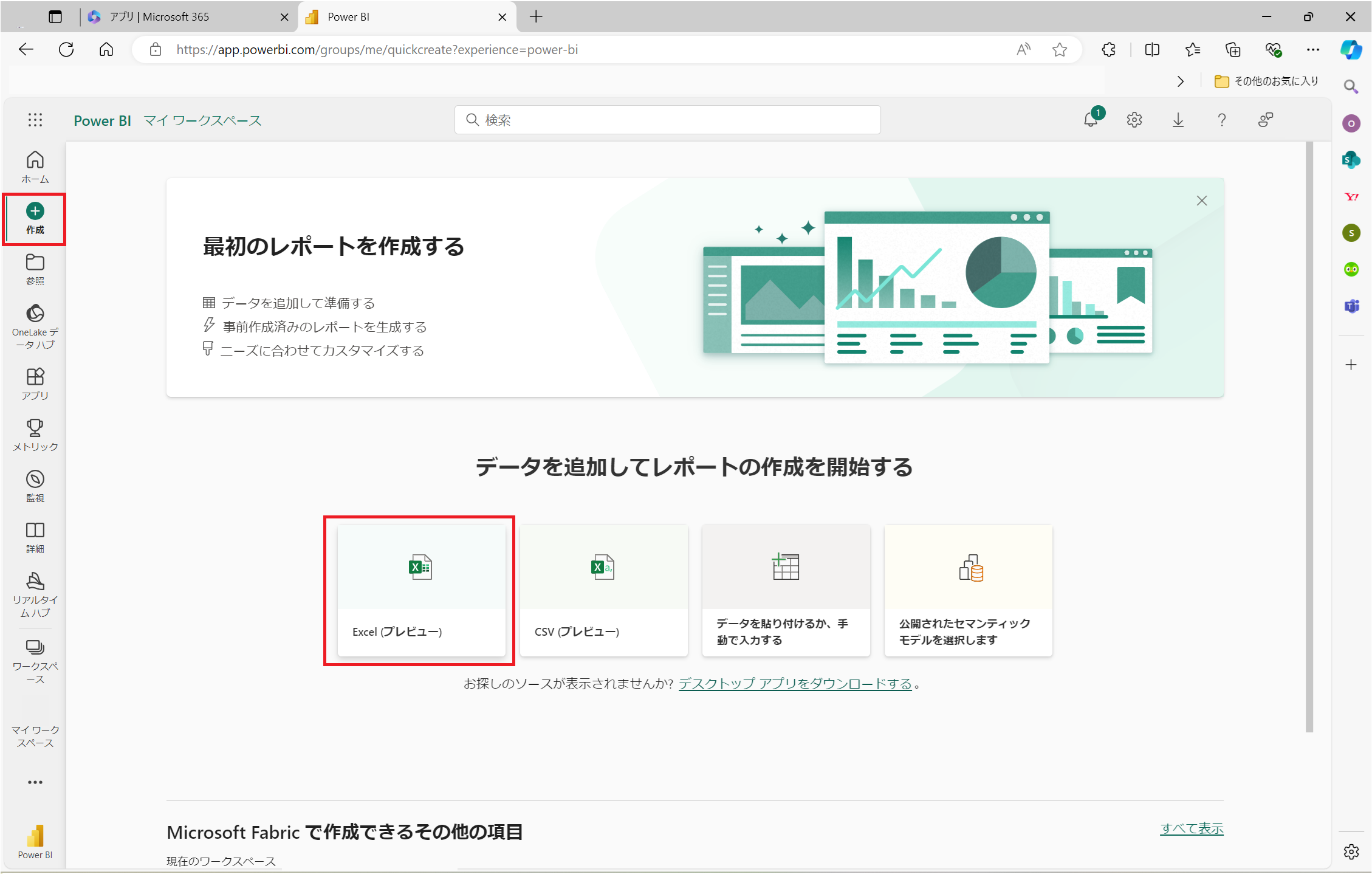Image resolution: width=1372 pixels, height=874 pixels.
Task: Open help question mark icon
Action: click(1221, 120)
